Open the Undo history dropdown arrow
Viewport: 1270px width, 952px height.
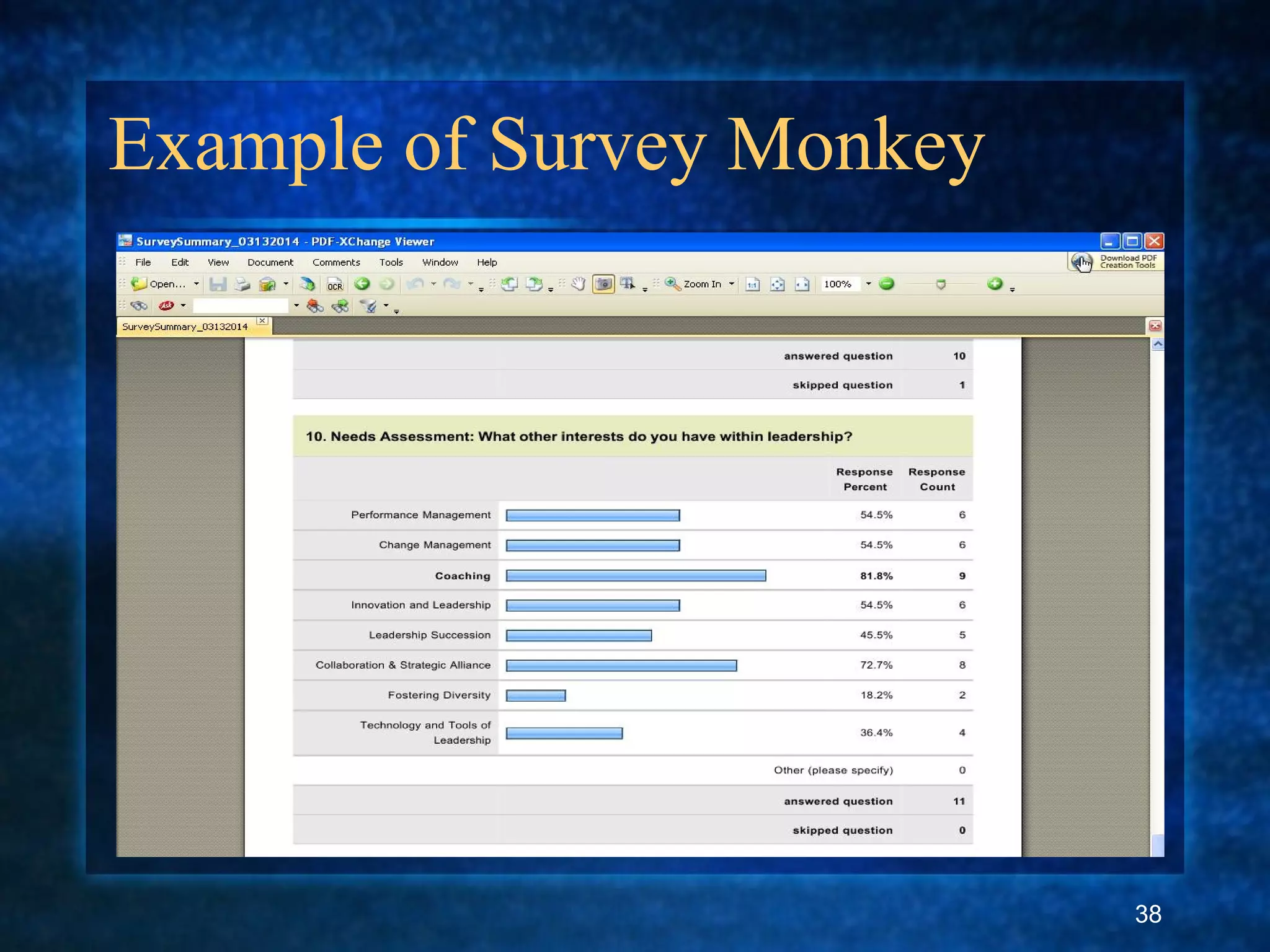[433, 284]
